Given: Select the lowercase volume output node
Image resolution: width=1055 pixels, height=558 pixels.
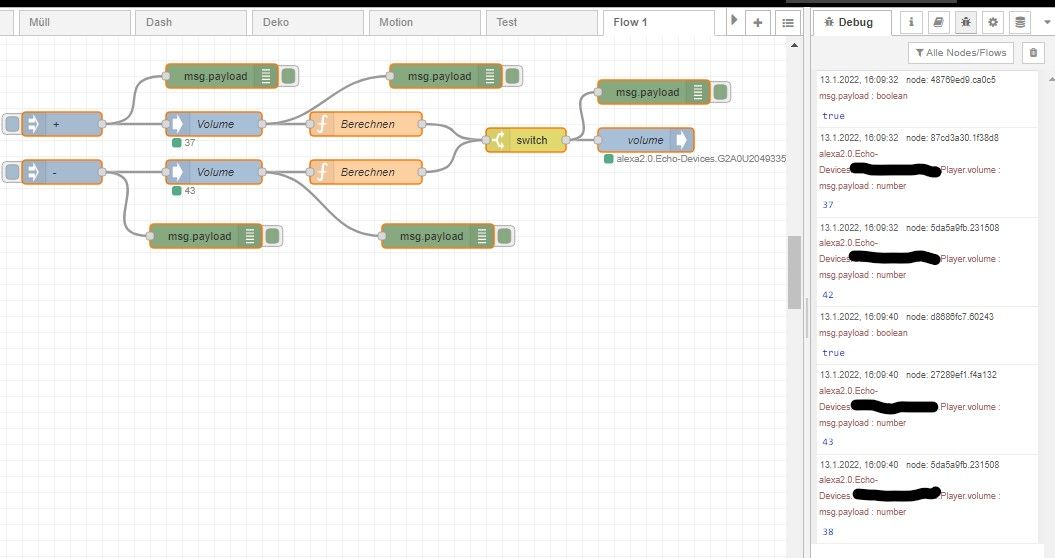Looking at the screenshot, I should pyautogui.click(x=645, y=140).
